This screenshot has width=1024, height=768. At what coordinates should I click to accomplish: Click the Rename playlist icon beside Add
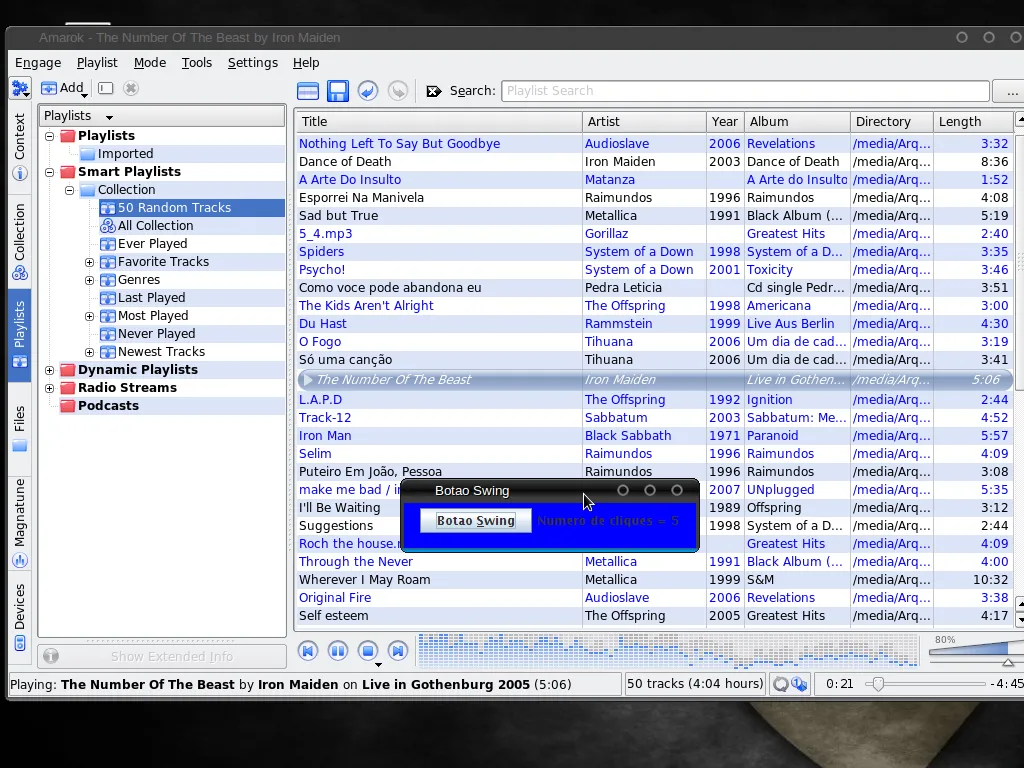106,88
